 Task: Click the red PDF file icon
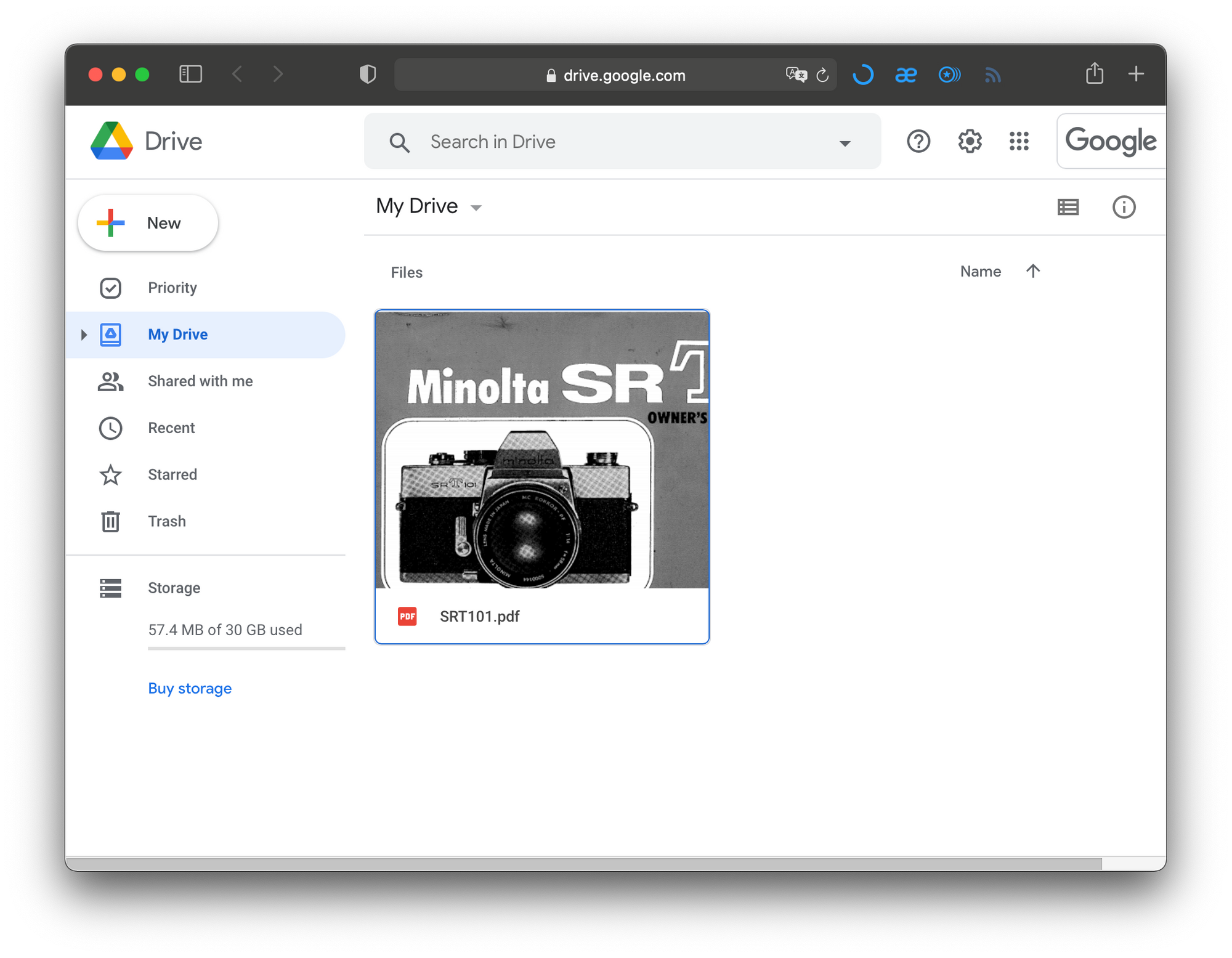coord(407,616)
